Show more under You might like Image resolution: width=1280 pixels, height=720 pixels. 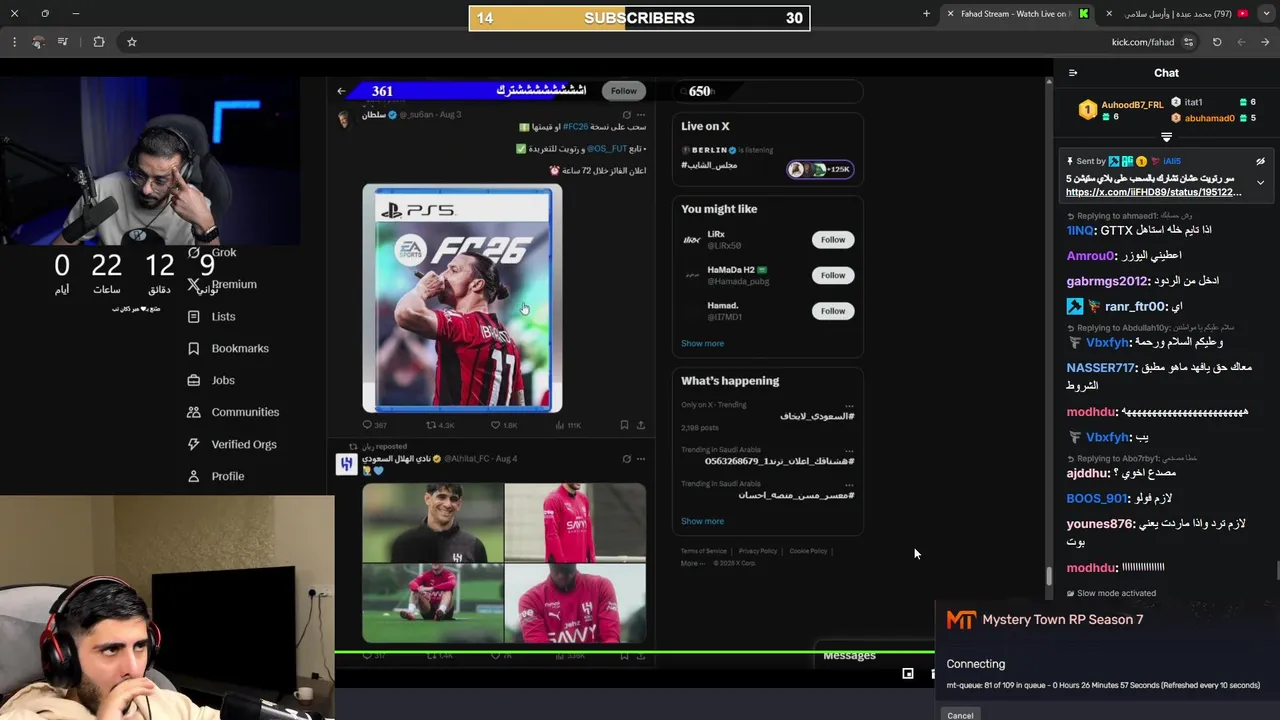pos(702,343)
